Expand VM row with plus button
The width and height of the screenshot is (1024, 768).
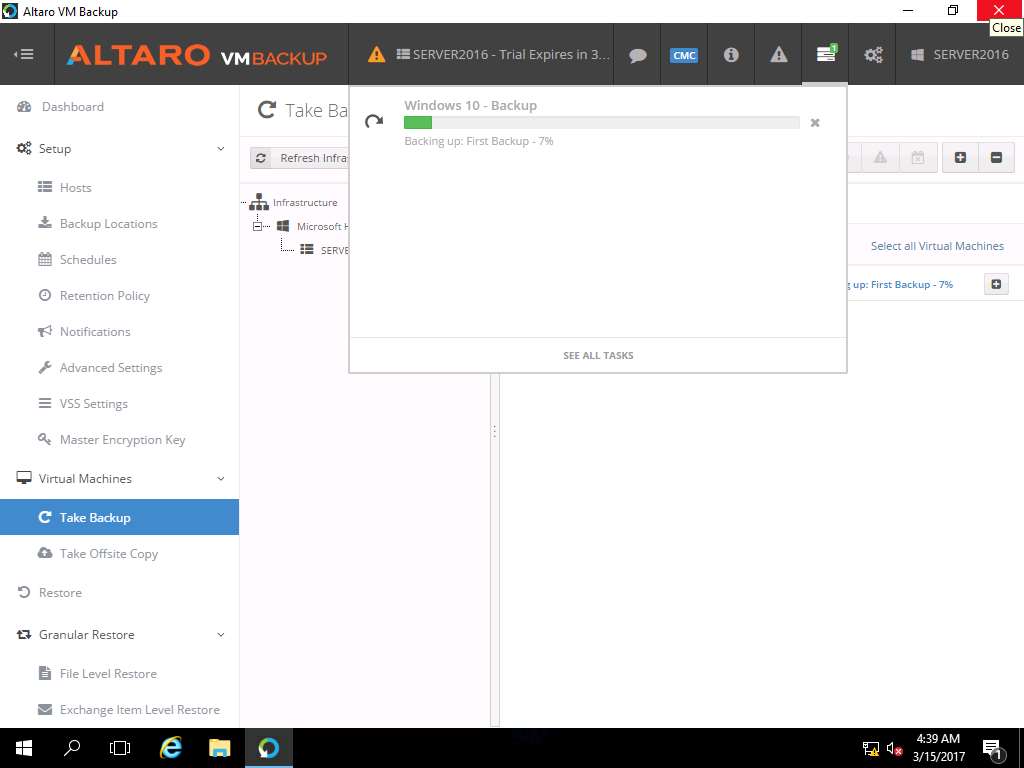[996, 284]
